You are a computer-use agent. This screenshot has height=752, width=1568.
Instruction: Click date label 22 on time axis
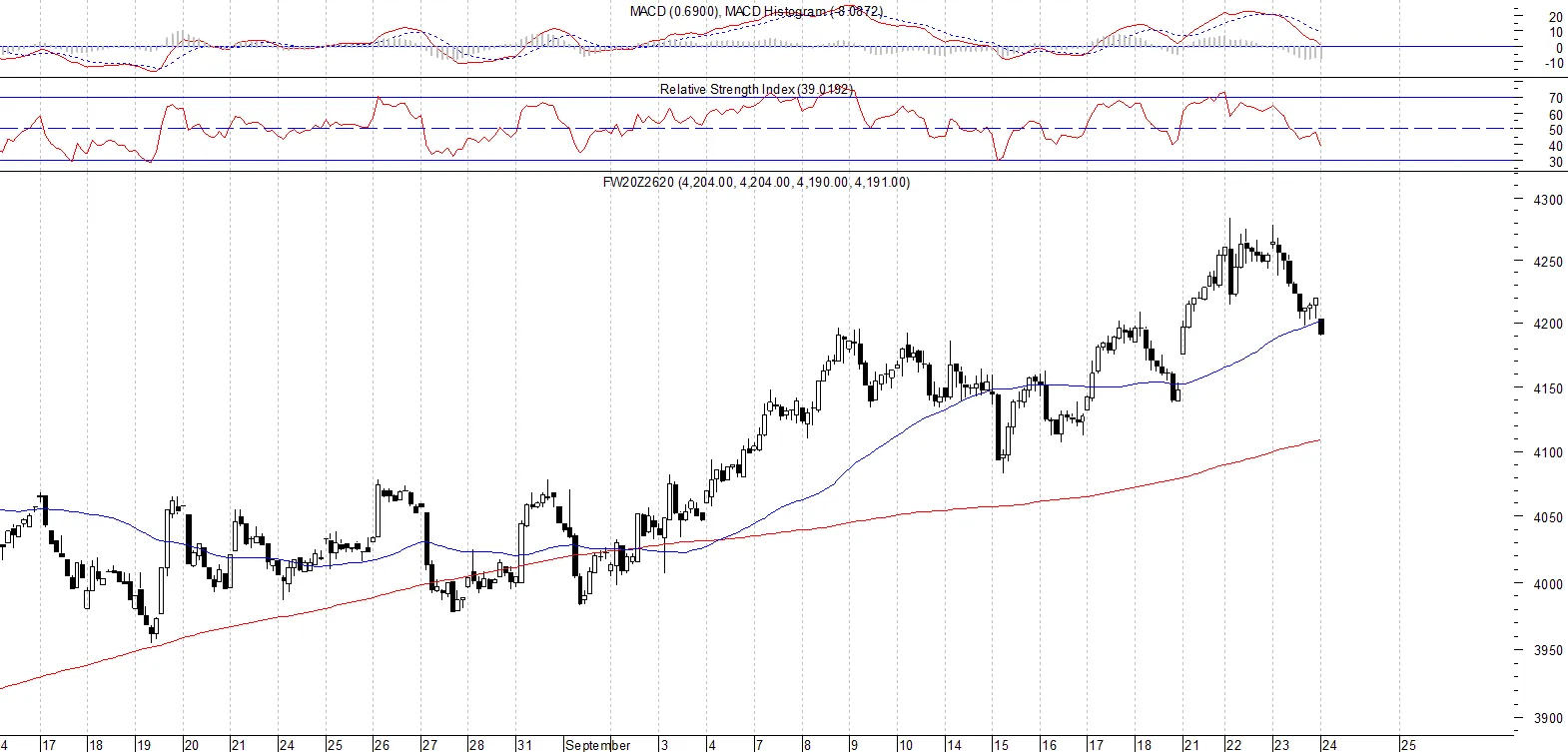1234,745
